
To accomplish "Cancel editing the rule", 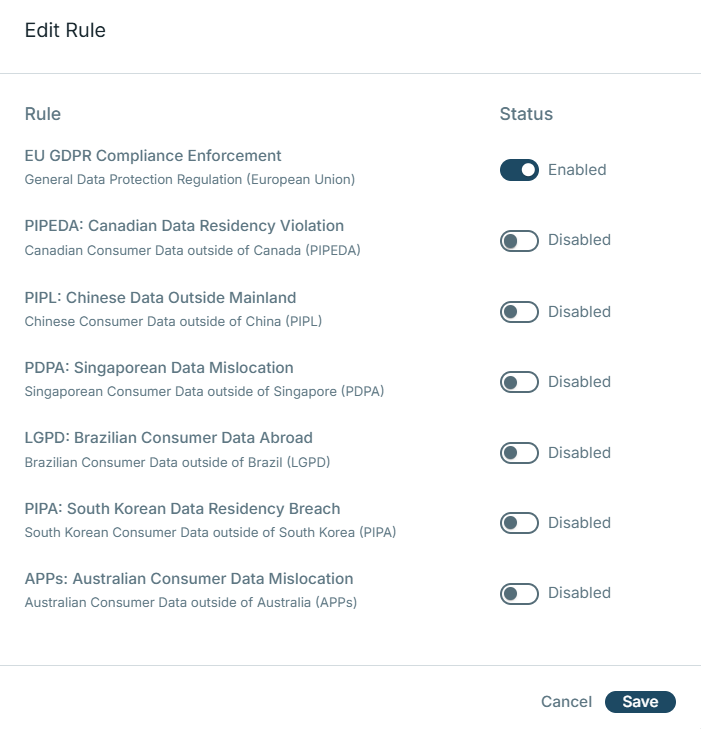I will [x=566, y=702].
